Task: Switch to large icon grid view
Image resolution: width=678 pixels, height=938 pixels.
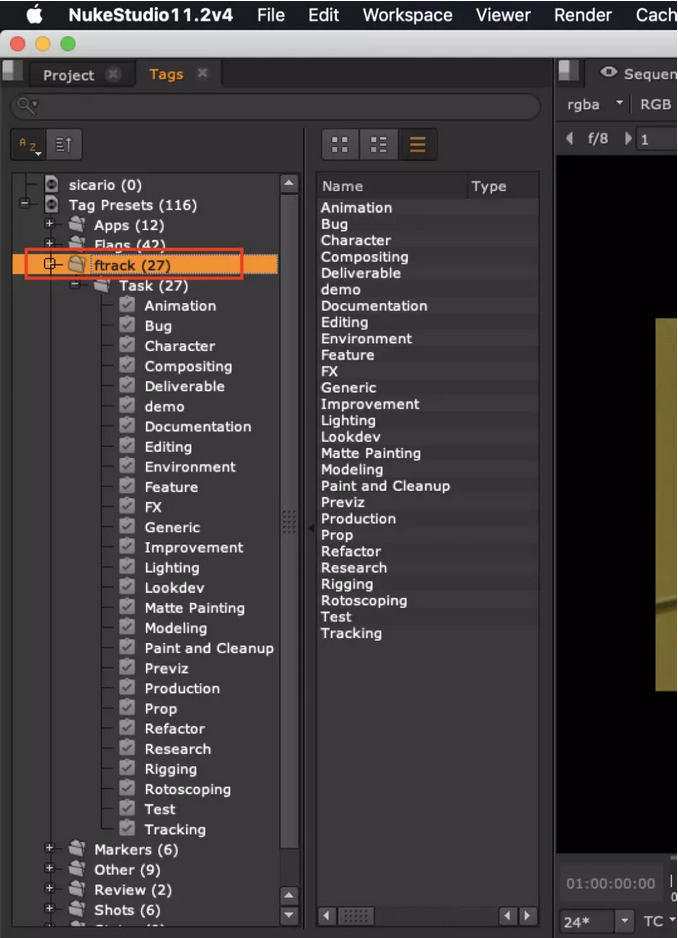Action: (340, 144)
